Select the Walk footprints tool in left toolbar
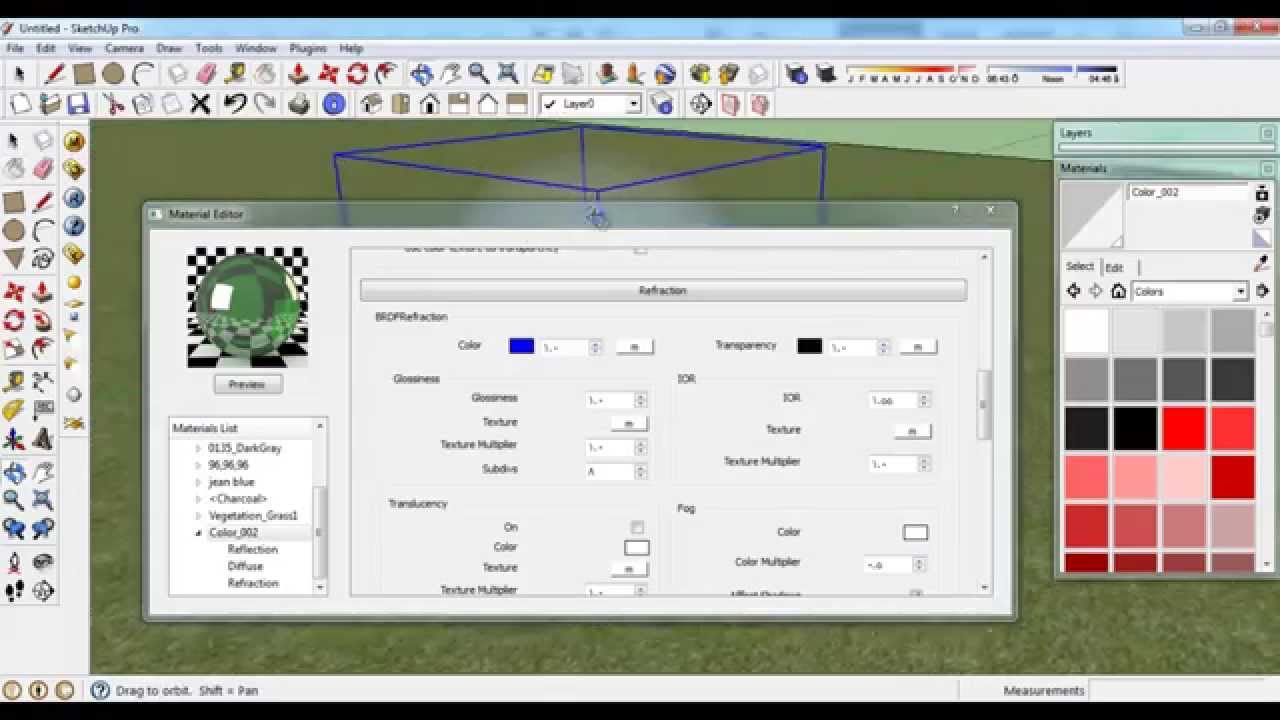Image resolution: width=1280 pixels, height=720 pixels. [13, 591]
